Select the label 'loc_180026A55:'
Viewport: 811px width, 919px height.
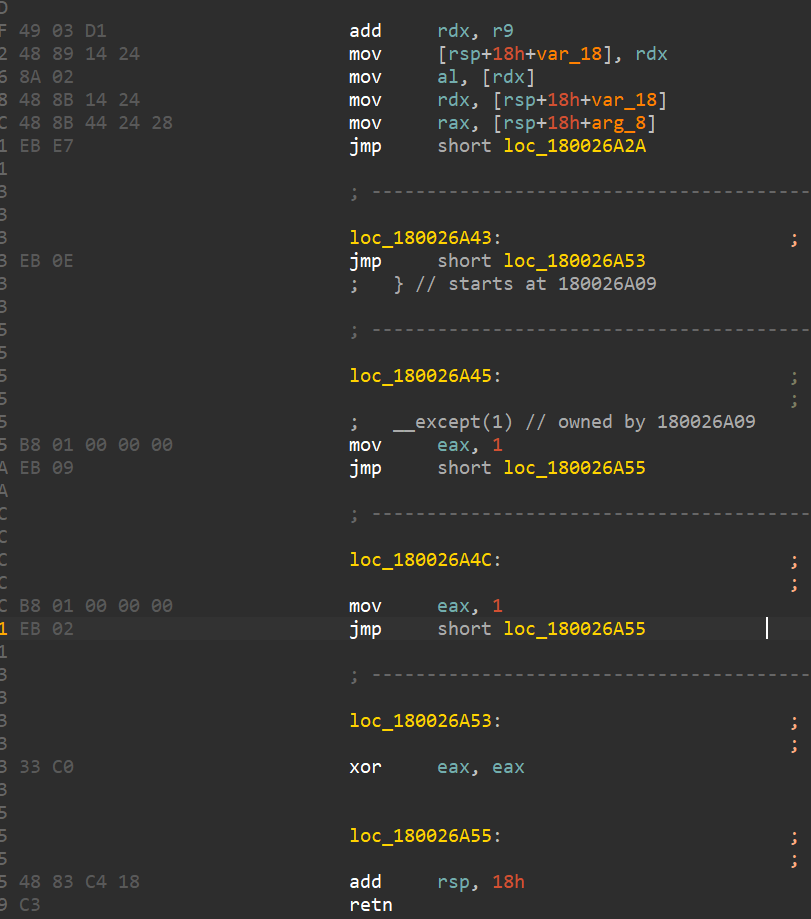(x=425, y=836)
